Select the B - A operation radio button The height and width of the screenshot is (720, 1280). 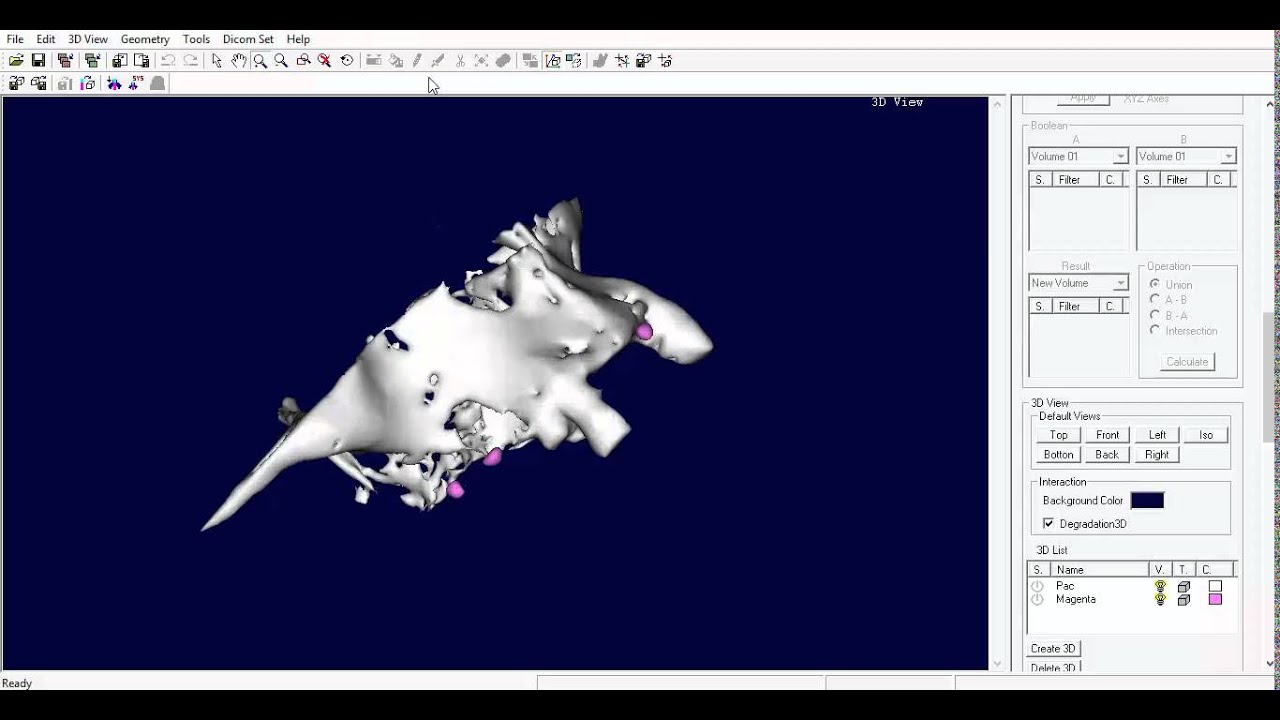tap(1155, 315)
